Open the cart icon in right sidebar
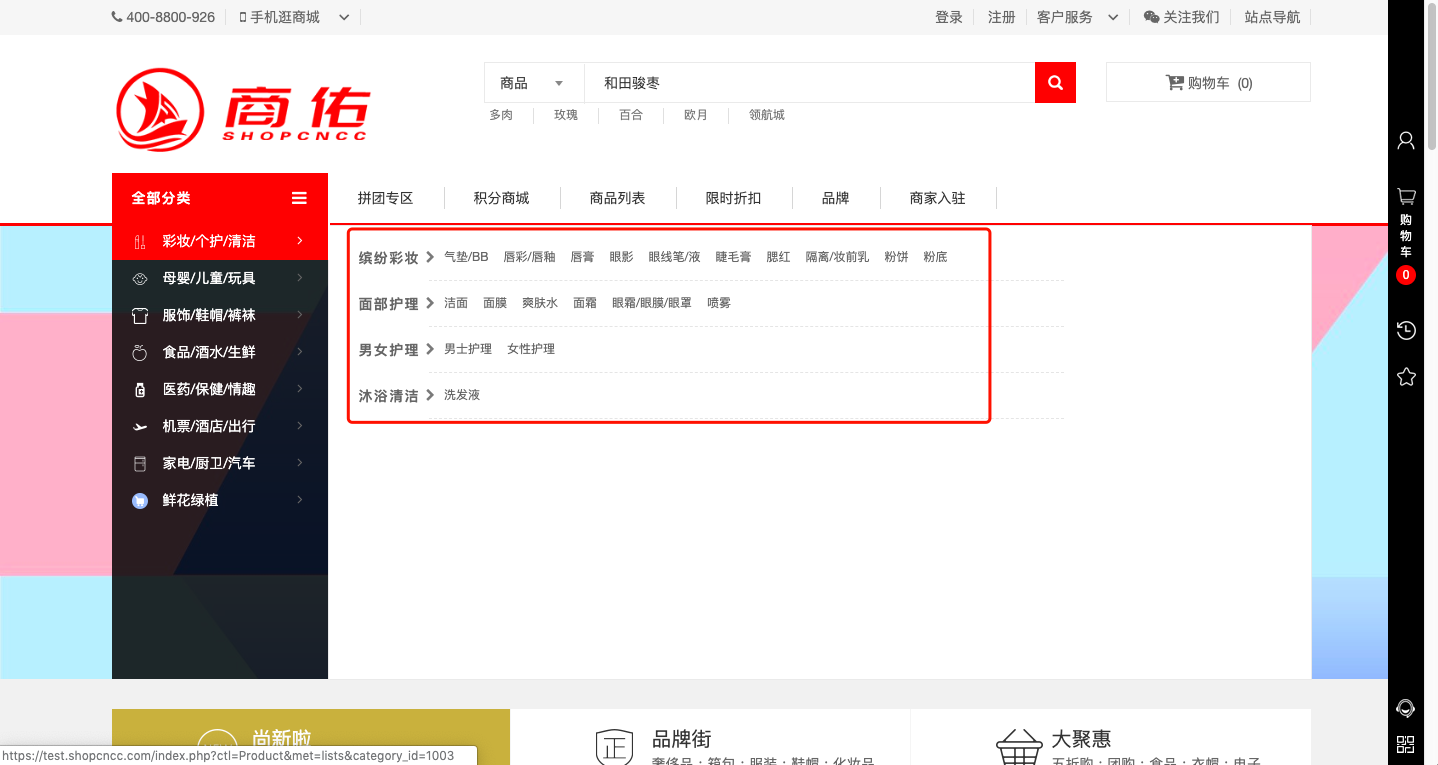Image resolution: width=1438 pixels, height=765 pixels. 1406,196
